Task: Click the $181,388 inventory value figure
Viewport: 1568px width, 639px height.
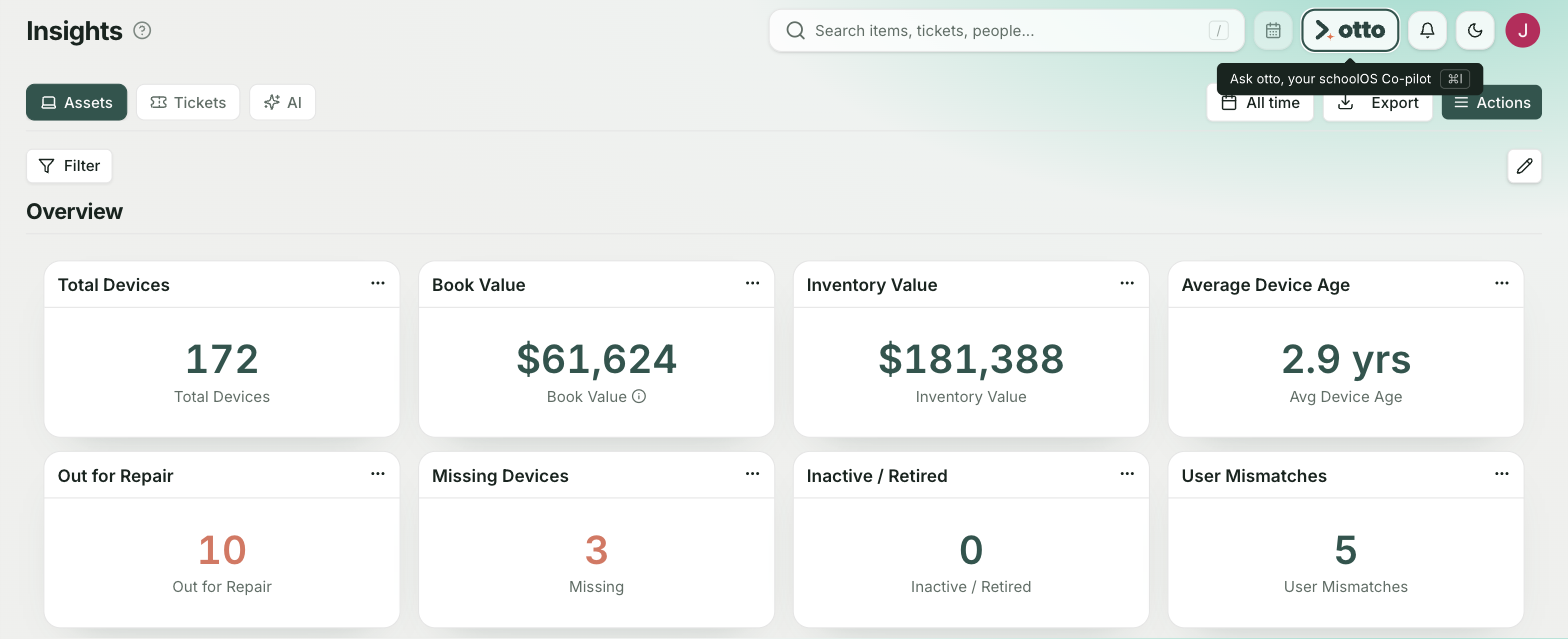Action: point(971,359)
